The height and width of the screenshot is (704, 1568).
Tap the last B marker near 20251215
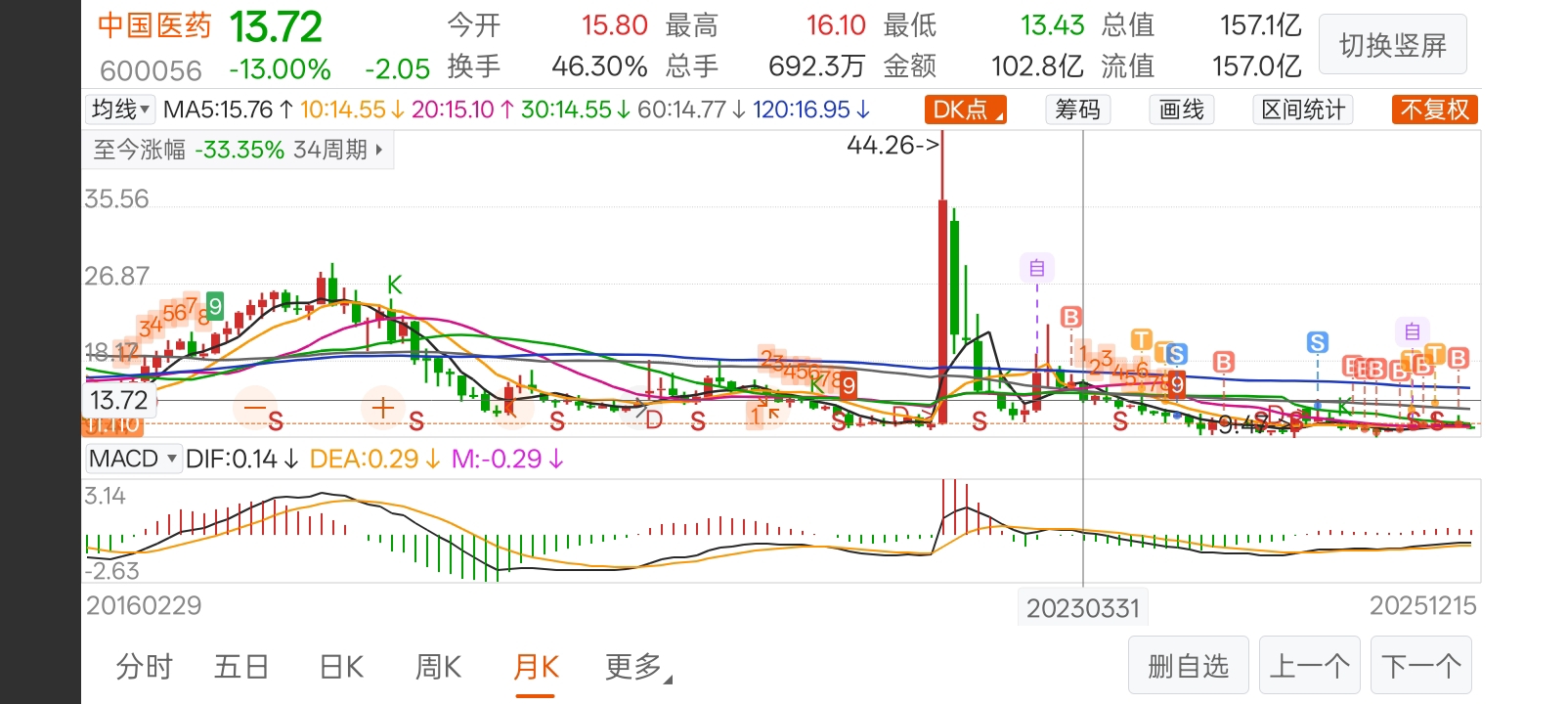(1459, 358)
